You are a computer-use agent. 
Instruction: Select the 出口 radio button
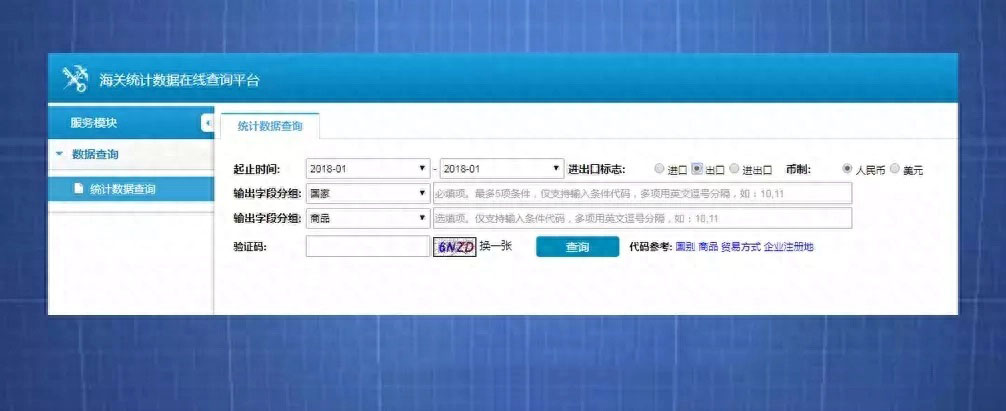697,169
